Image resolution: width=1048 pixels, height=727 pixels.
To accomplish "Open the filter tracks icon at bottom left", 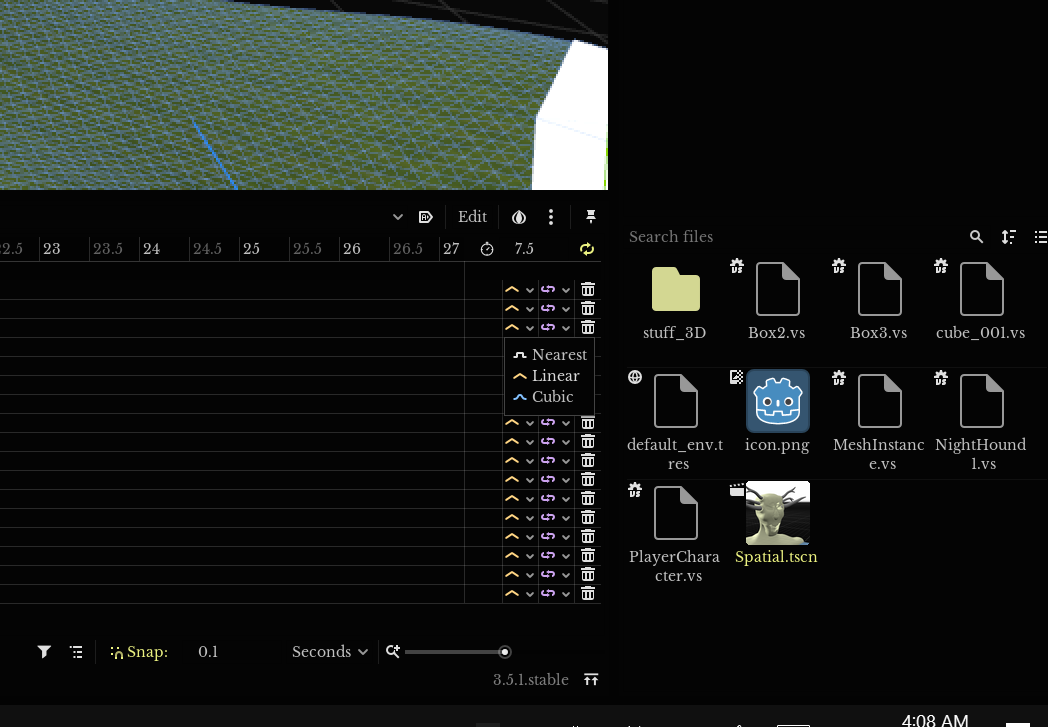I will tap(44, 652).
